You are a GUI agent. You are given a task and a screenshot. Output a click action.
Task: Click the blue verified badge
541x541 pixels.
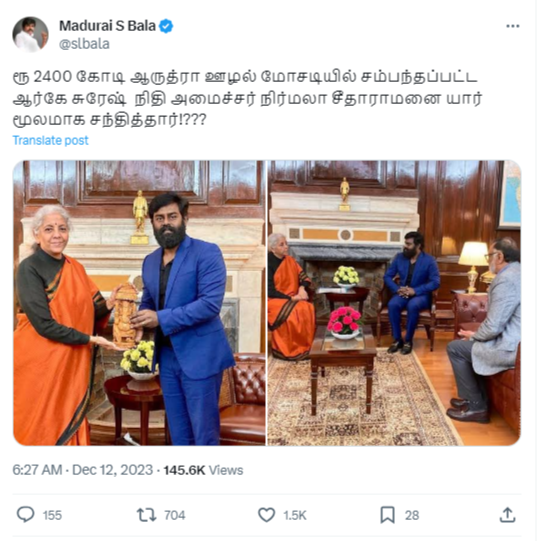click(x=166, y=26)
